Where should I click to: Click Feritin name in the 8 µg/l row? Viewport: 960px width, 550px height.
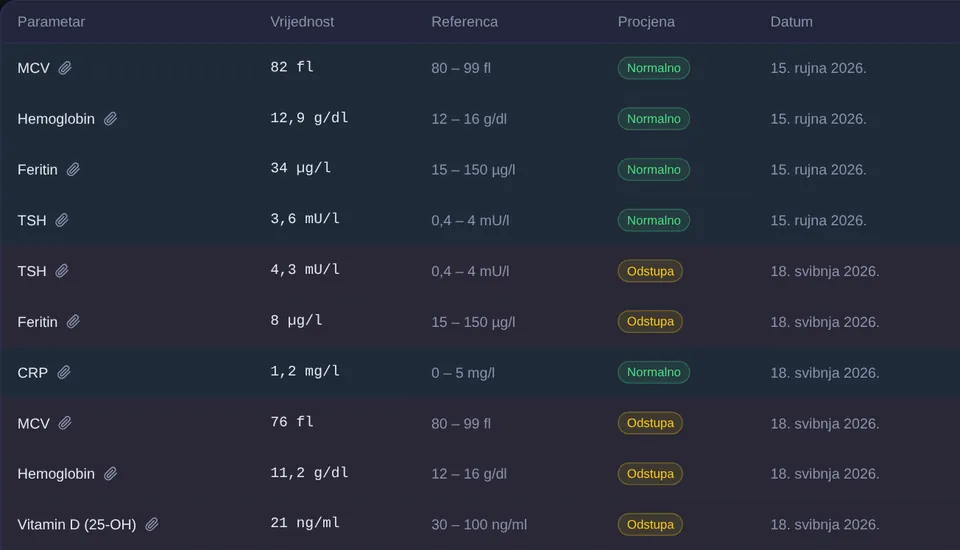click(x=37, y=322)
